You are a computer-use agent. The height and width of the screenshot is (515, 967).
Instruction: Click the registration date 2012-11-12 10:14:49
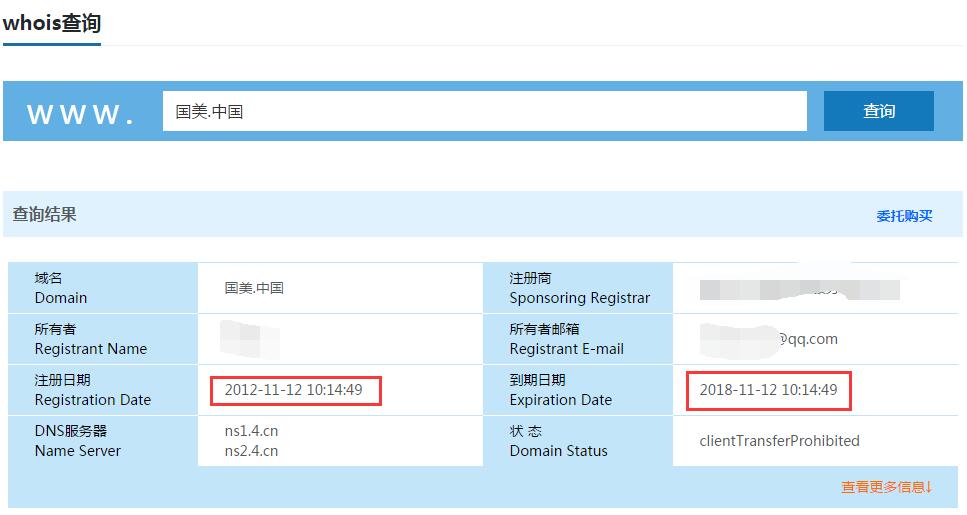pos(294,390)
